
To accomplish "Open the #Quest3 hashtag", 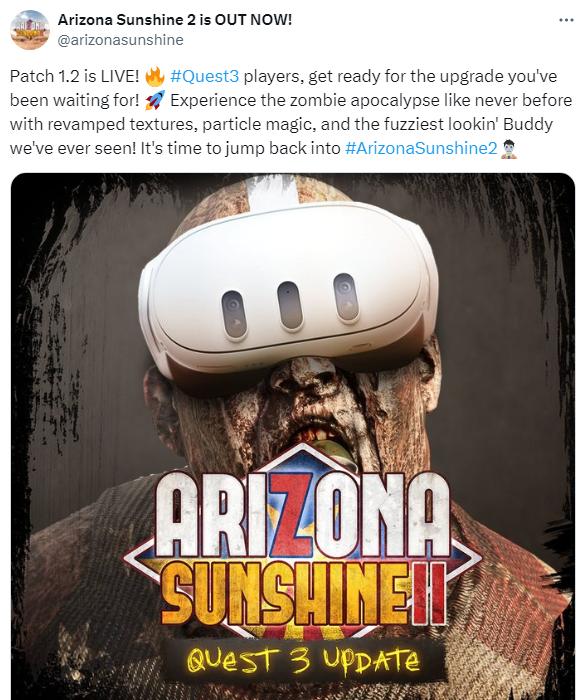I will [205, 76].
